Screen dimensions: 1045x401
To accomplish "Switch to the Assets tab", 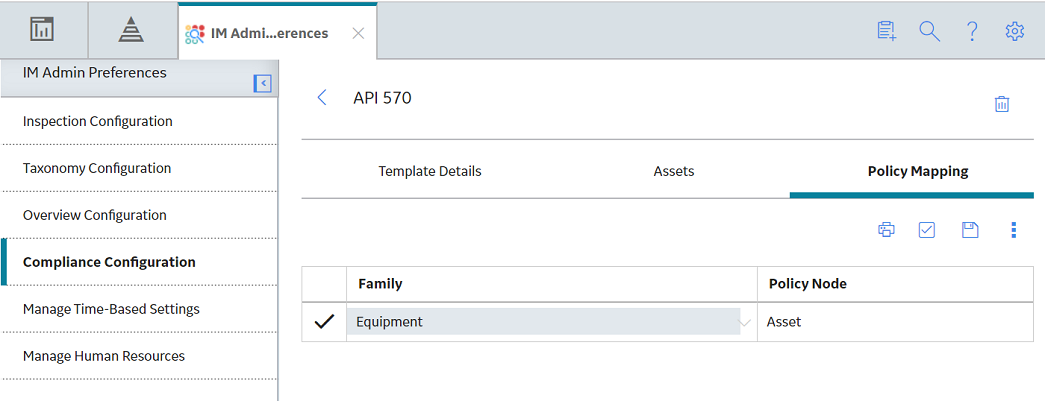I will click(x=674, y=171).
